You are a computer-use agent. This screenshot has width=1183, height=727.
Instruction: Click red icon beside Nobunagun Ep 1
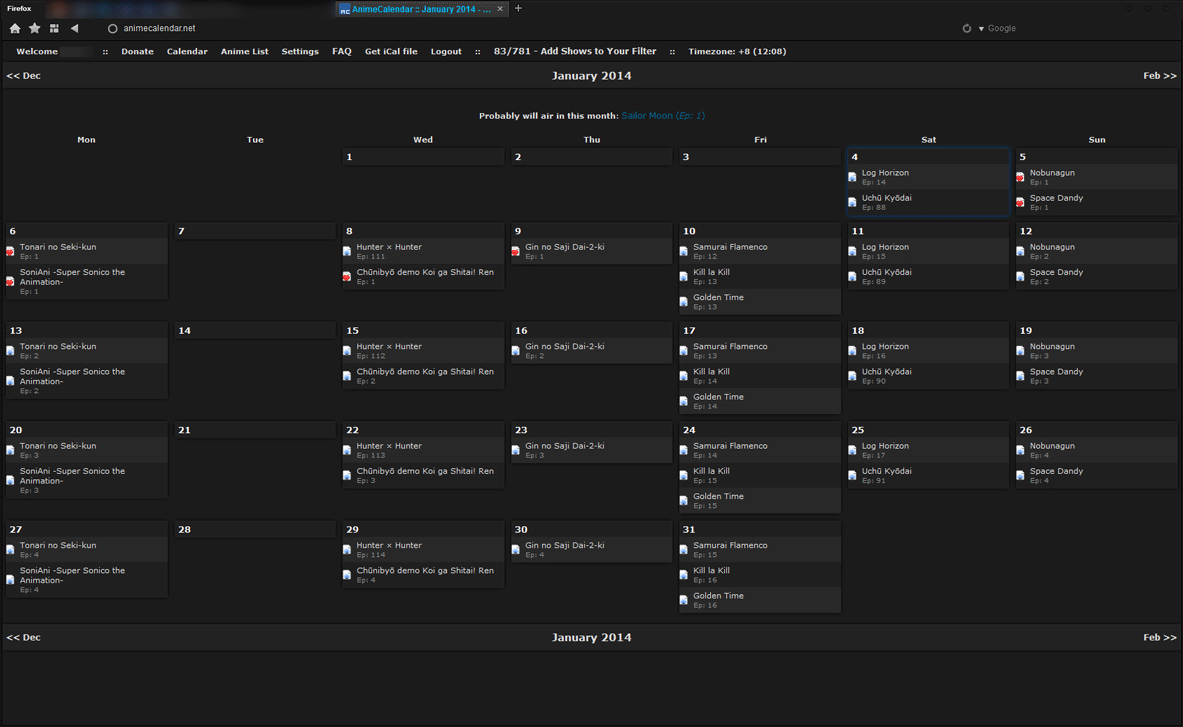coord(1020,177)
